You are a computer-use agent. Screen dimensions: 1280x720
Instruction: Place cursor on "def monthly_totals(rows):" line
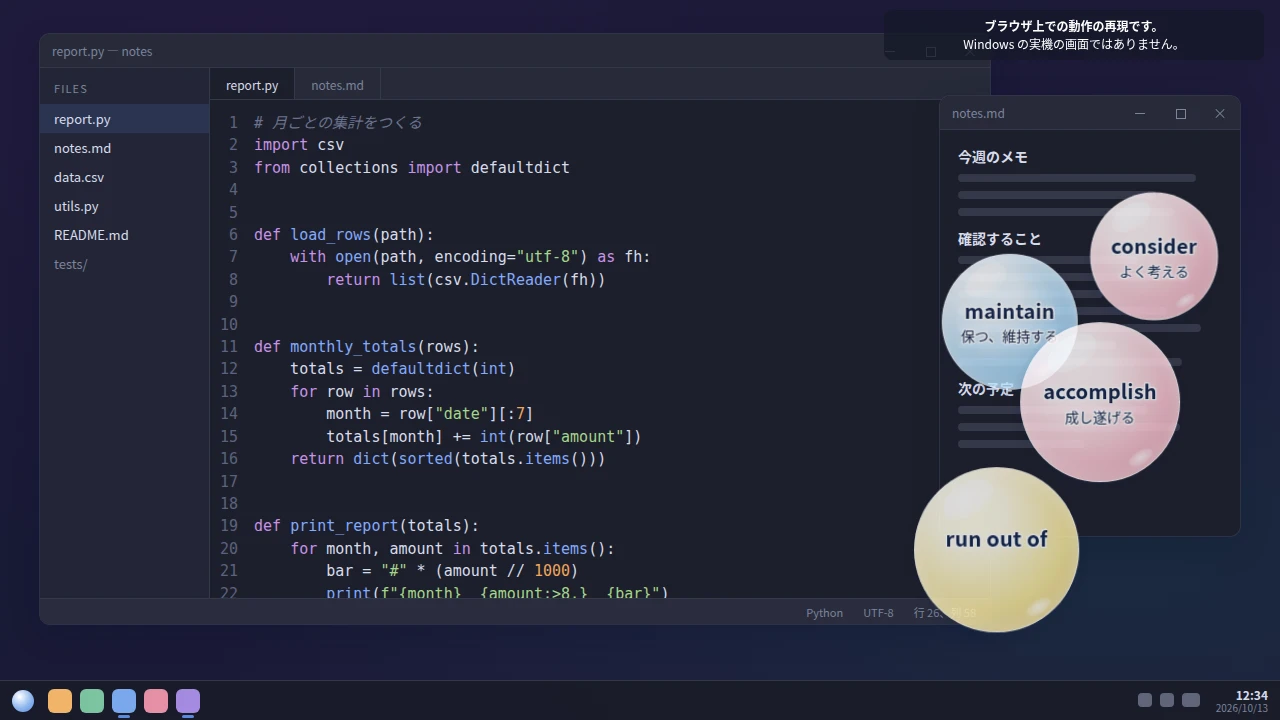[367, 347]
